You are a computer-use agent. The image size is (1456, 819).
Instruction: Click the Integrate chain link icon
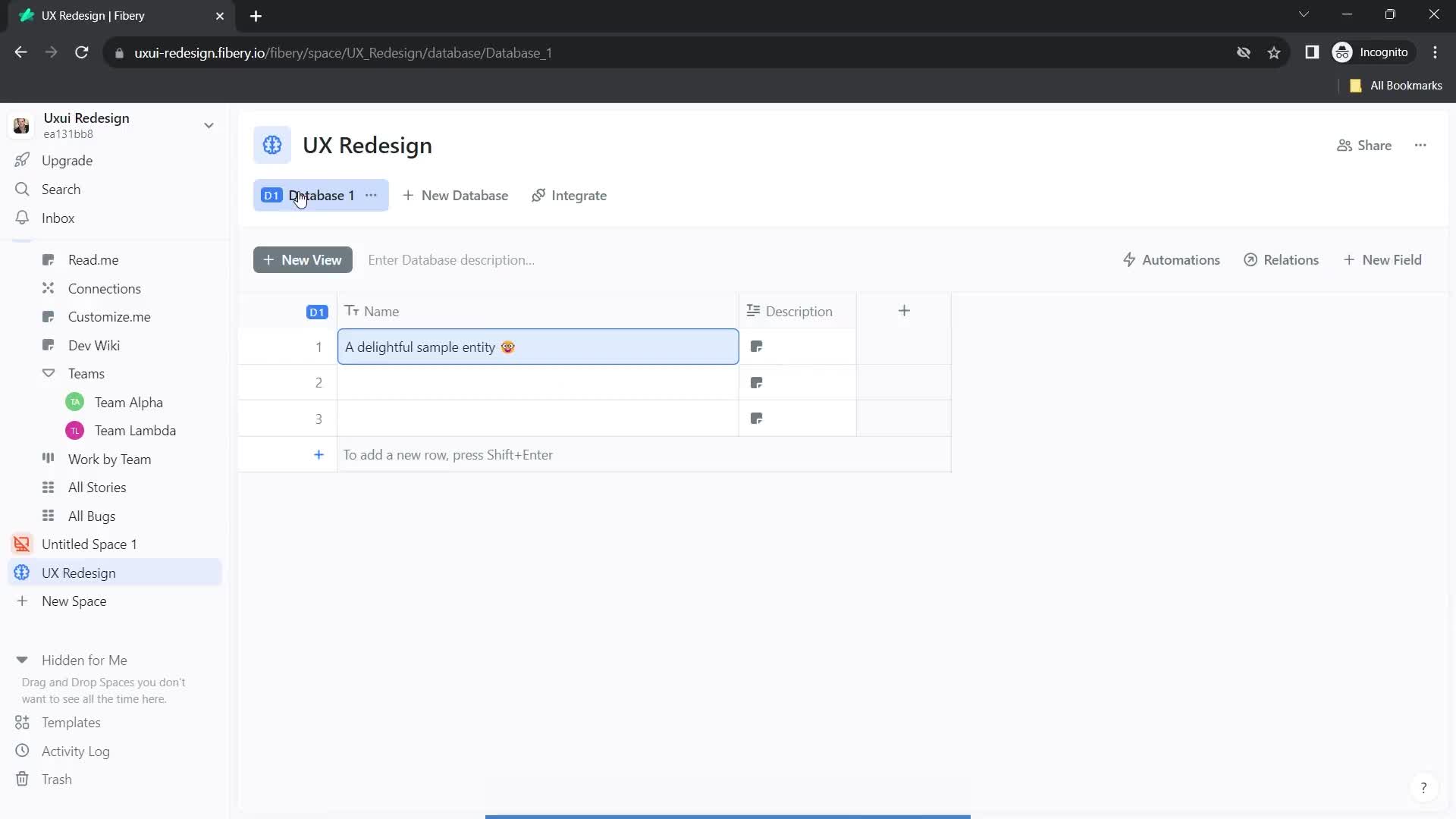tap(539, 195)
